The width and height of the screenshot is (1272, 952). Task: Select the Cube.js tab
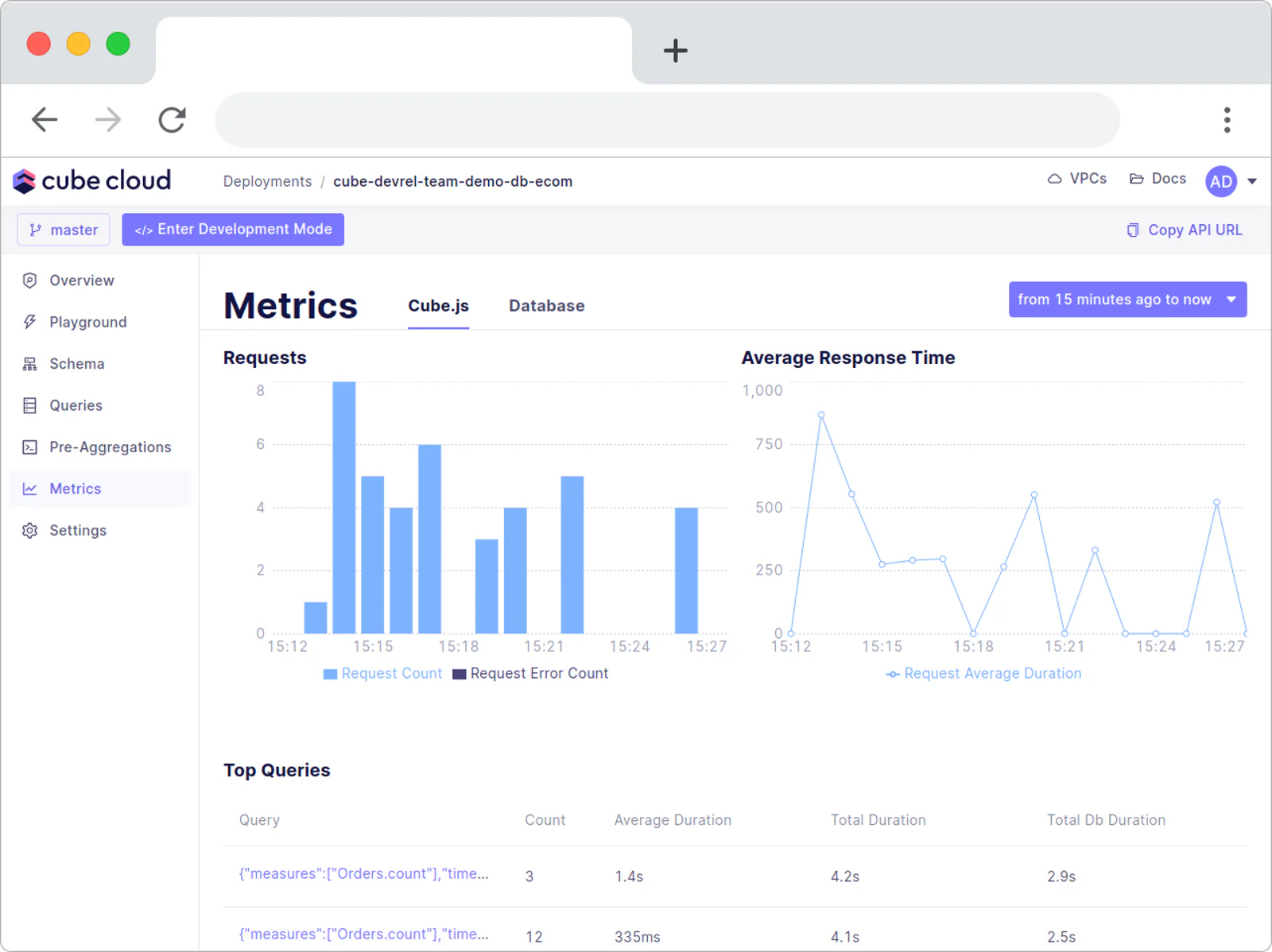[x=438, y=306]
